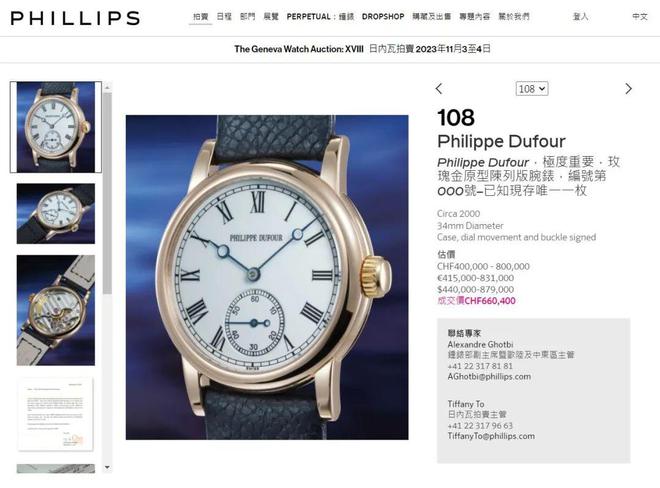Open The Geneva Watch Auction: XVIII link
This screenshot has width=660, height=488.
click(x=299, y=49)
